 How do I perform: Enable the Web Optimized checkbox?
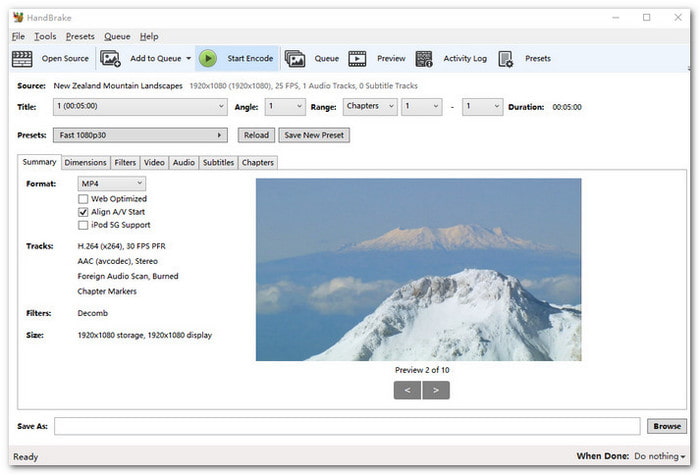[x=83, y=199]
